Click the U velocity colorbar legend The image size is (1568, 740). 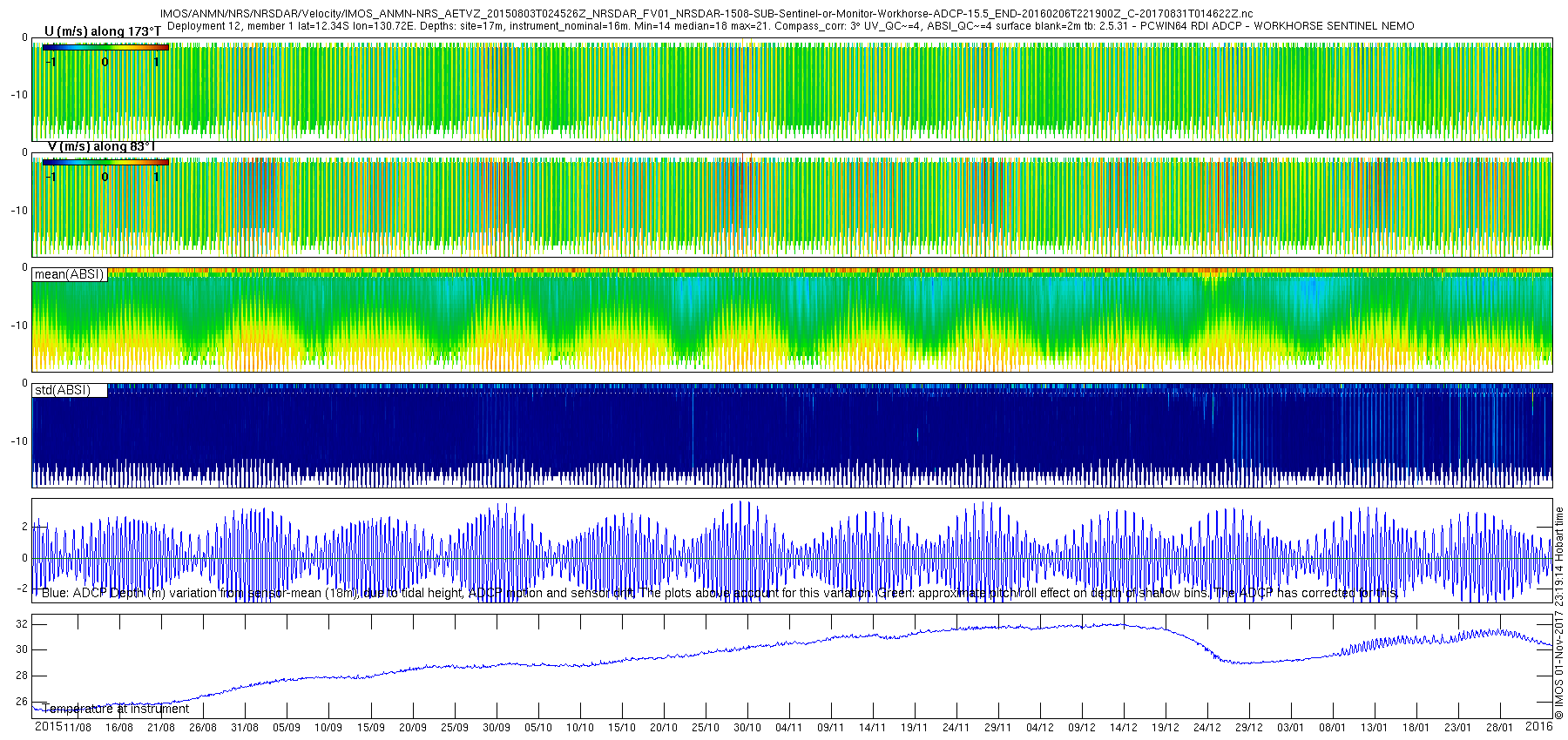tap(105, 47)
